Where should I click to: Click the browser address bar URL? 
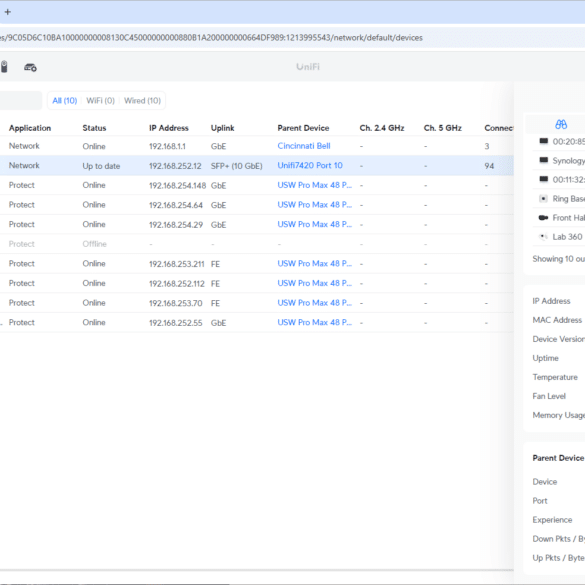pos(211,38)
